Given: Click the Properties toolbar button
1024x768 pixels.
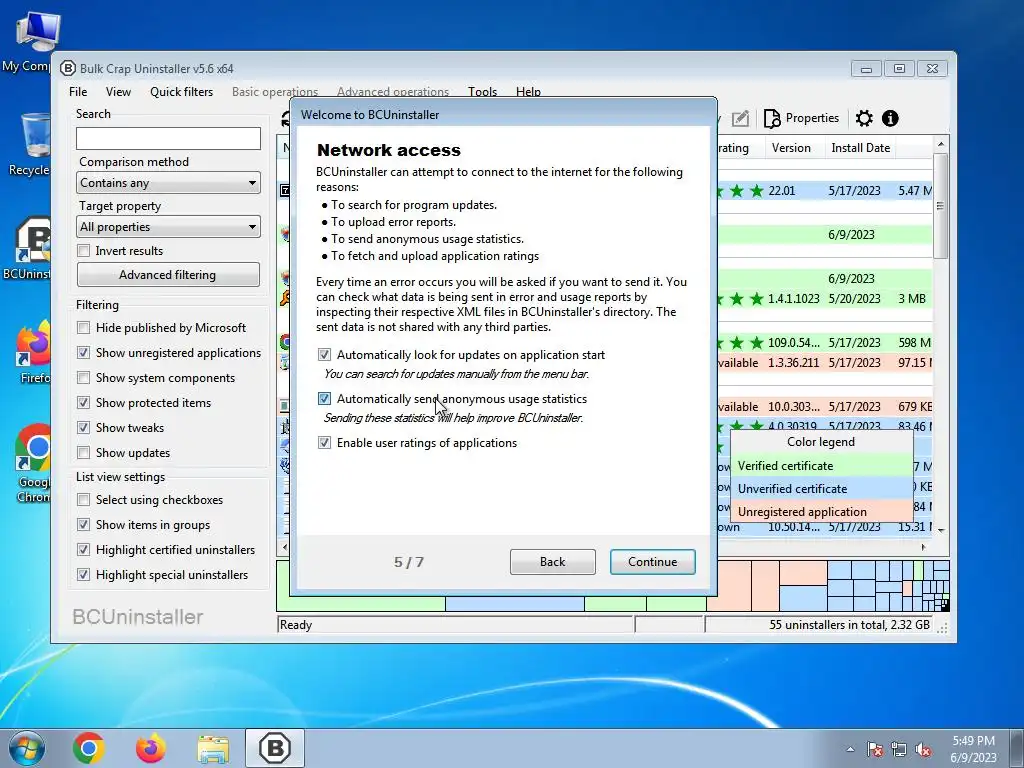Looking at the screenshot, I should 801,118.
